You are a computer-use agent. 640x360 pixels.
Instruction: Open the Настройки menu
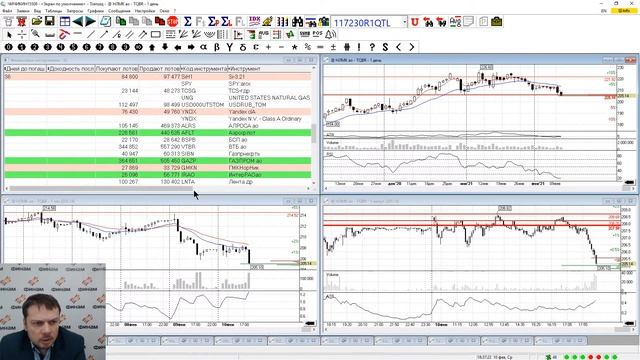[x=145, y=11]
